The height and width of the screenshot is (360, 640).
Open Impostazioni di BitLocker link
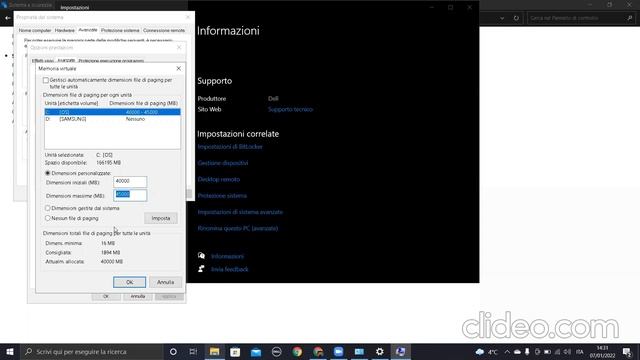click(230, 147)
